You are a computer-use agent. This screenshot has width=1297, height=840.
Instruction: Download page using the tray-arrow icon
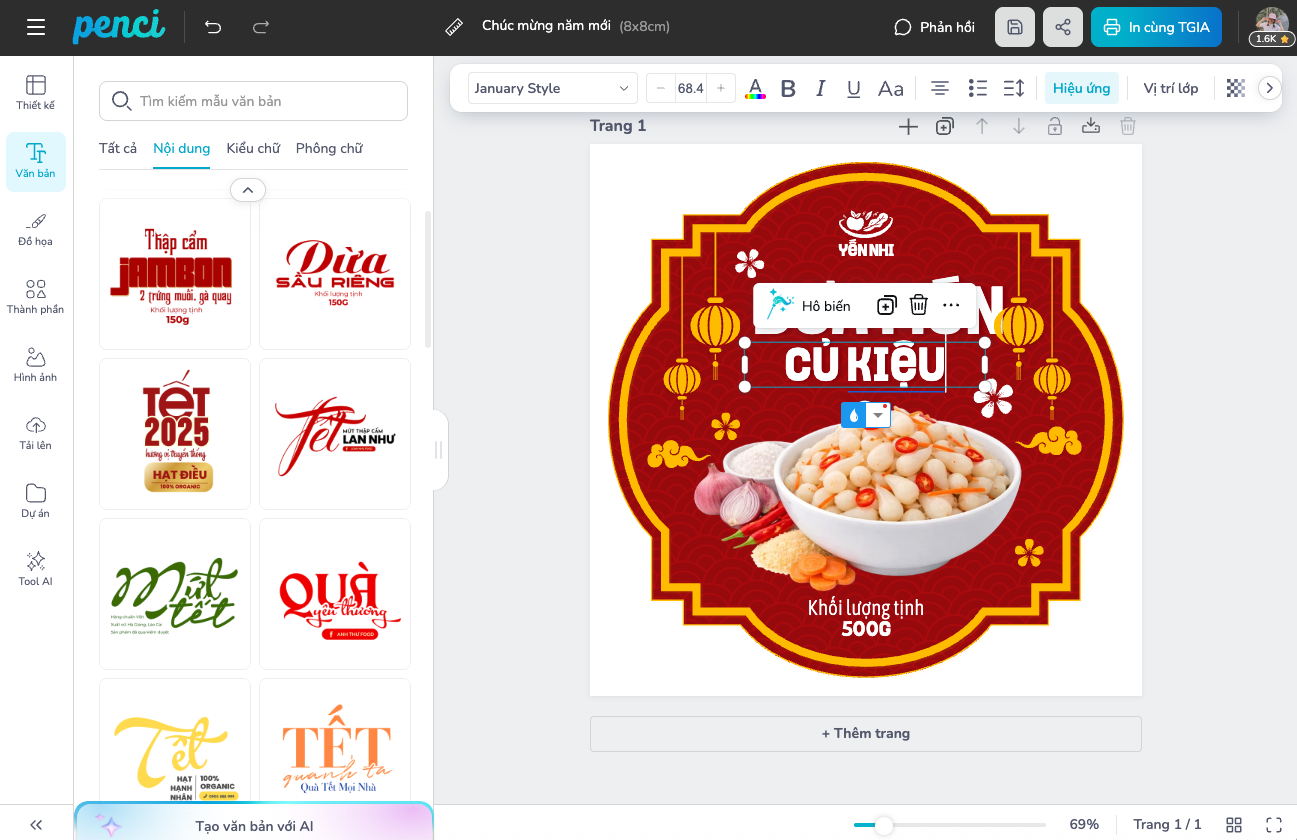(1091, 126)
